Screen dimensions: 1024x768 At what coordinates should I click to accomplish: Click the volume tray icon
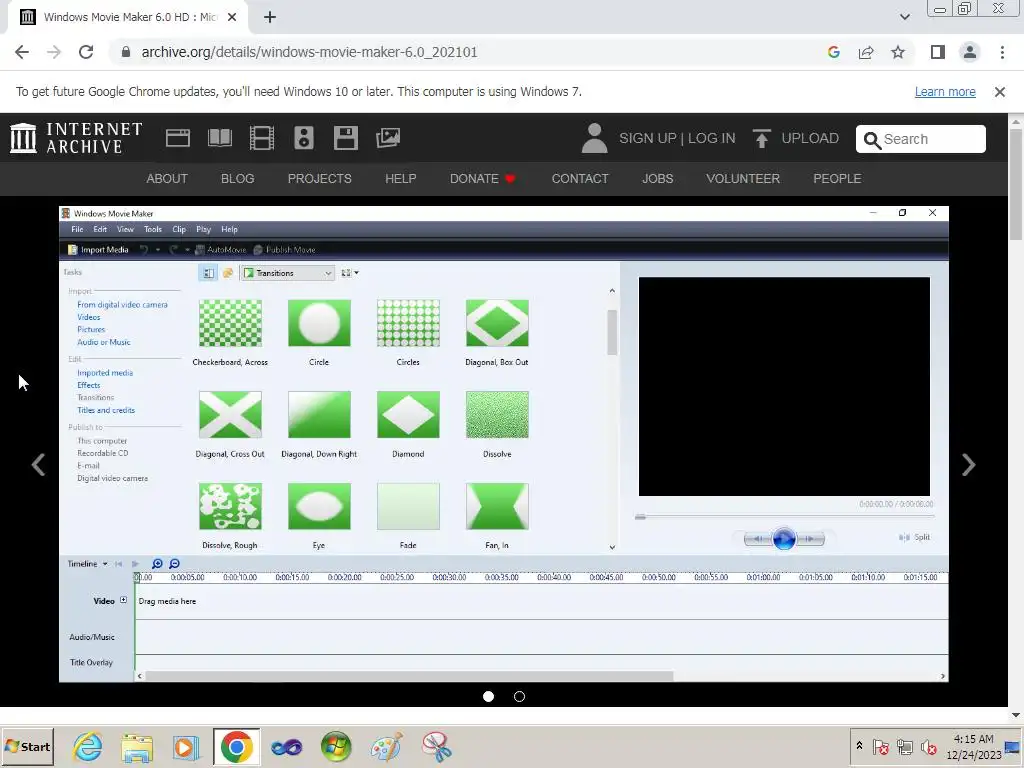pos(928,746)
